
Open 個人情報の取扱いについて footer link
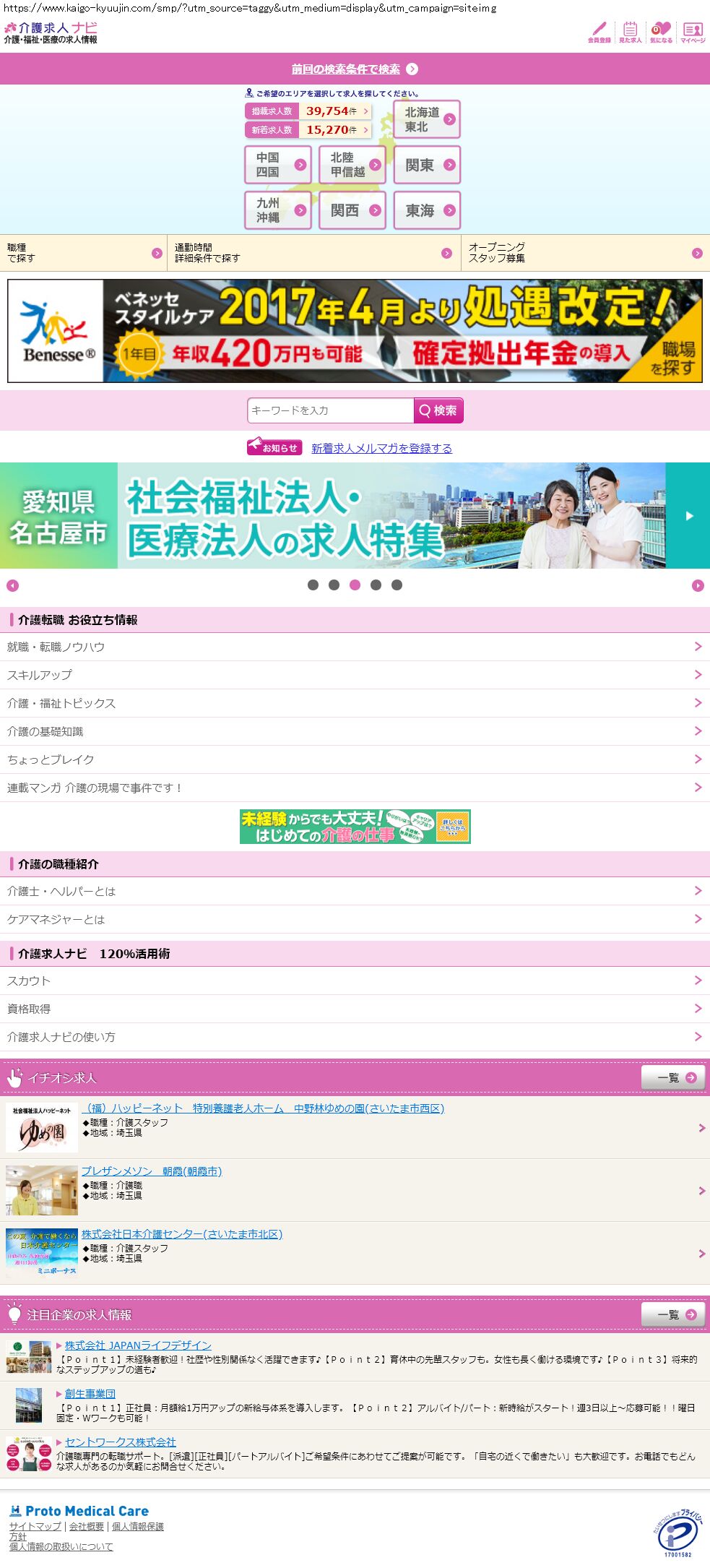coord(61,1546)
